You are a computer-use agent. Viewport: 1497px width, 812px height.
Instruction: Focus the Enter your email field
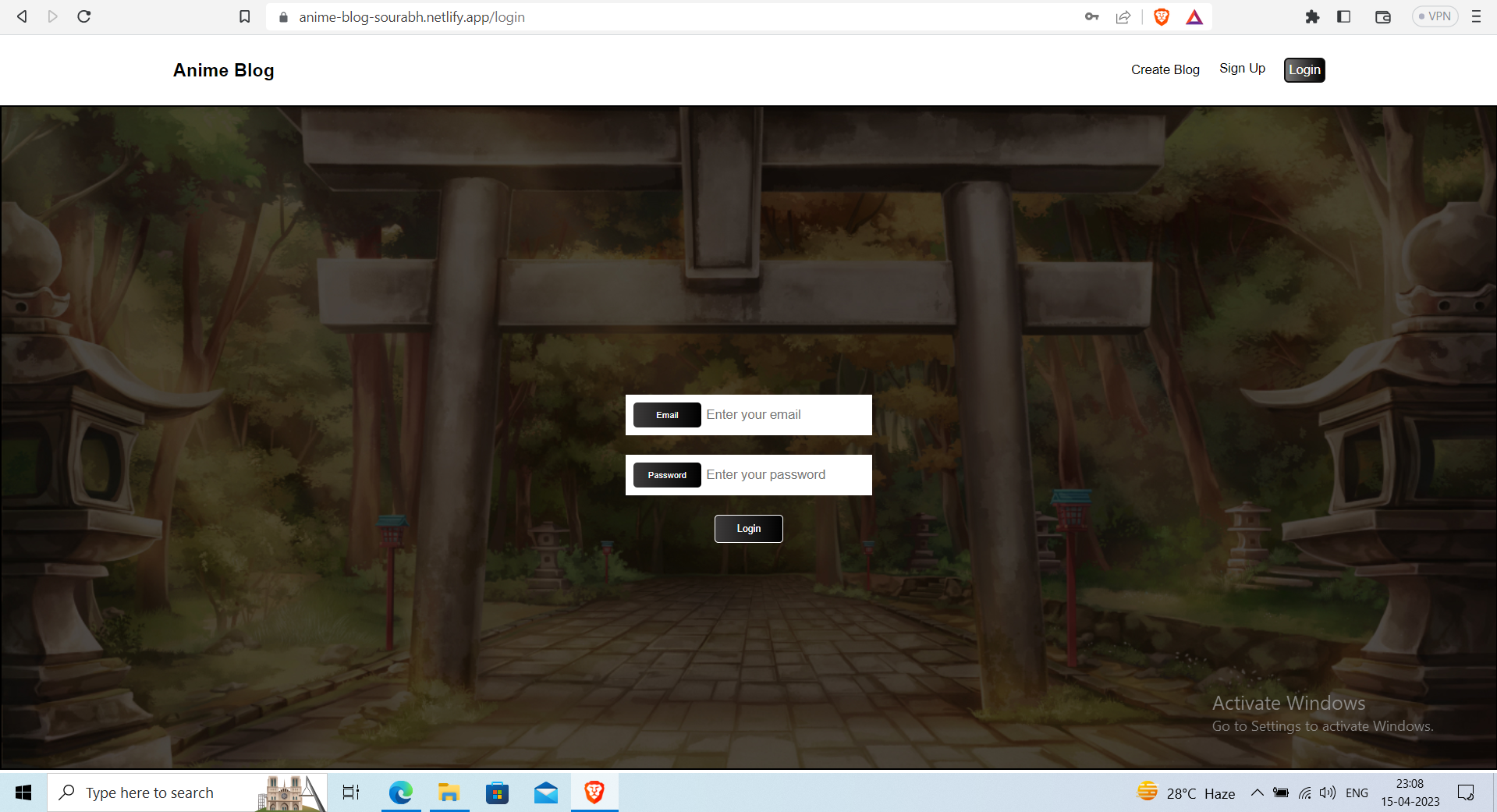coord(786,415)
